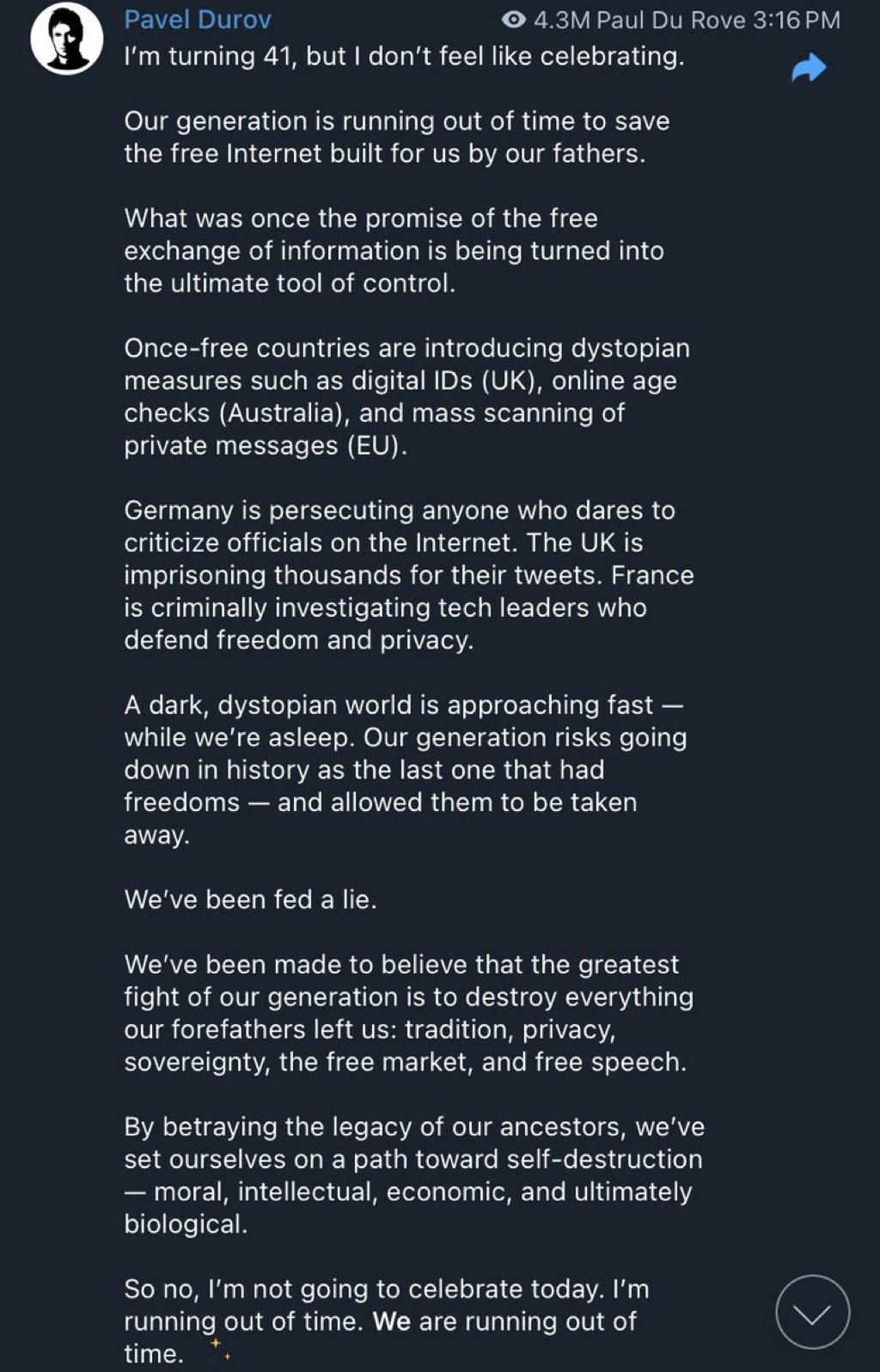Click the bold "We" in the last paragraph
The image size is (880, 1372).
click(391, 1321)
